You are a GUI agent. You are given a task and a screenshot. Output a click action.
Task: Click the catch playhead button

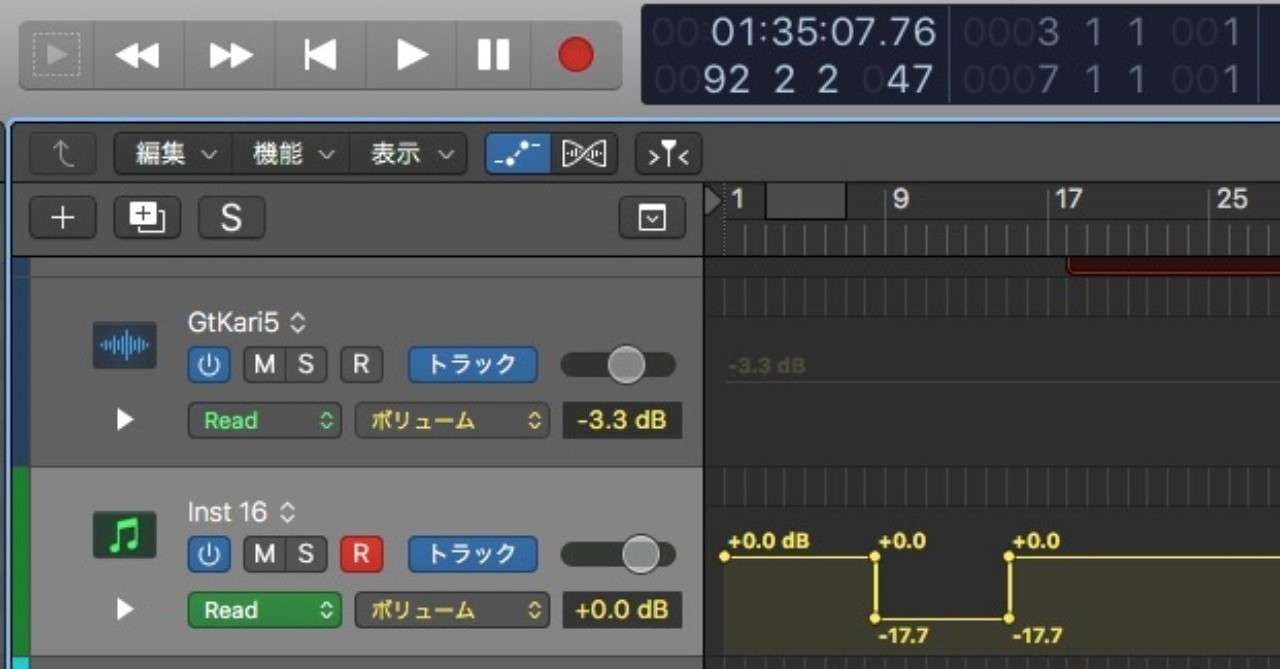tap(668, 154)
